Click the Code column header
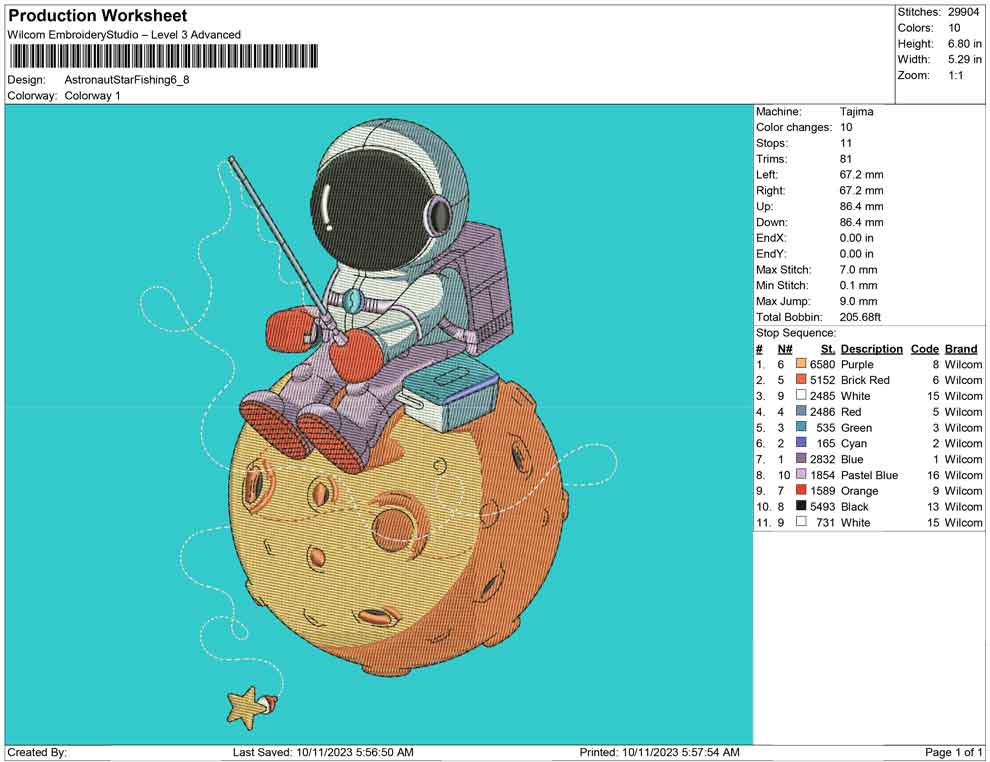 click(924, 349)
